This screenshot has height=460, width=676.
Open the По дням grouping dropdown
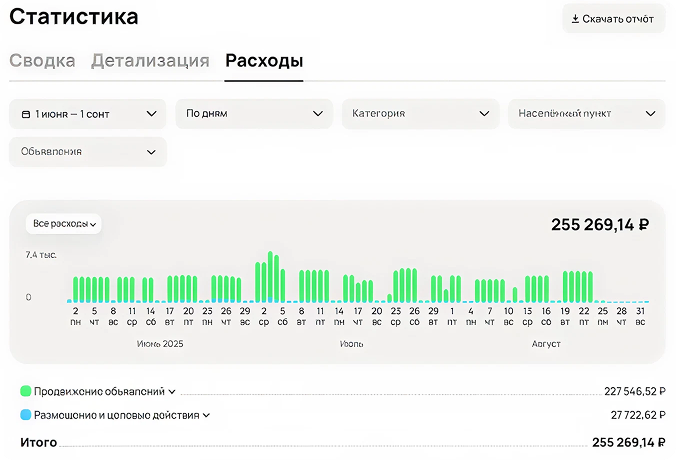pos(254,114)
